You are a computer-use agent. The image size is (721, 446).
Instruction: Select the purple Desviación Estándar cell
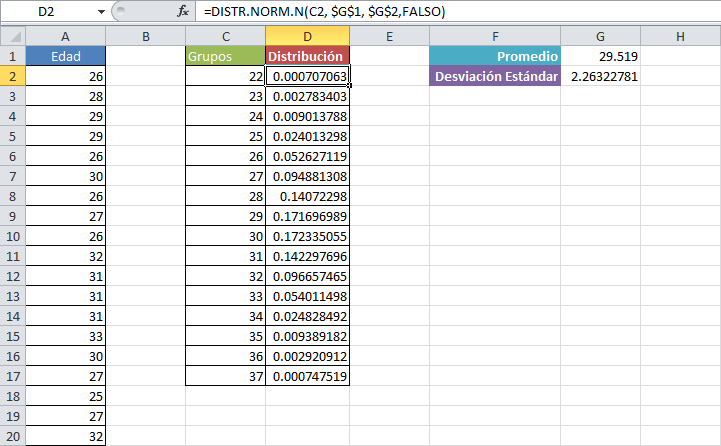[495, 76]
